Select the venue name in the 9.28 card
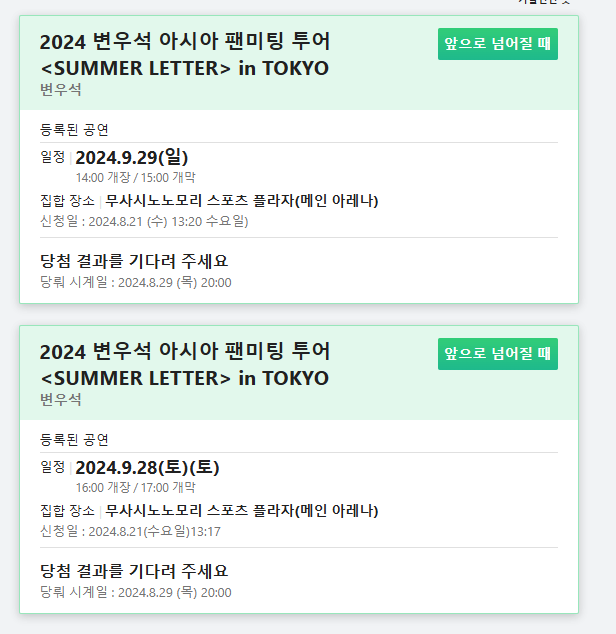The image size is (616, 634). [241, 511]
